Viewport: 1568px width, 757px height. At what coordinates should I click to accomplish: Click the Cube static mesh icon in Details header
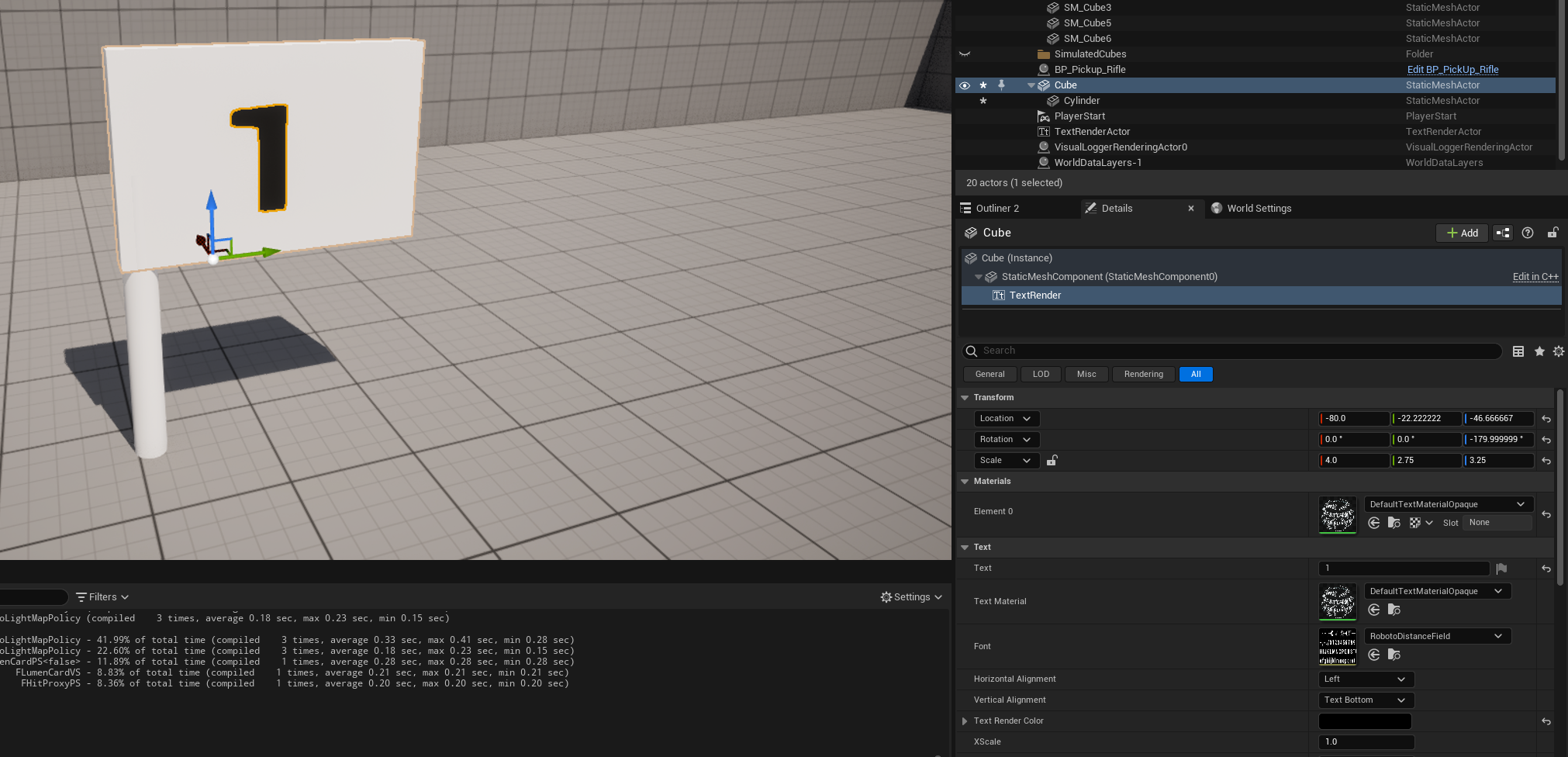[971, 233]
